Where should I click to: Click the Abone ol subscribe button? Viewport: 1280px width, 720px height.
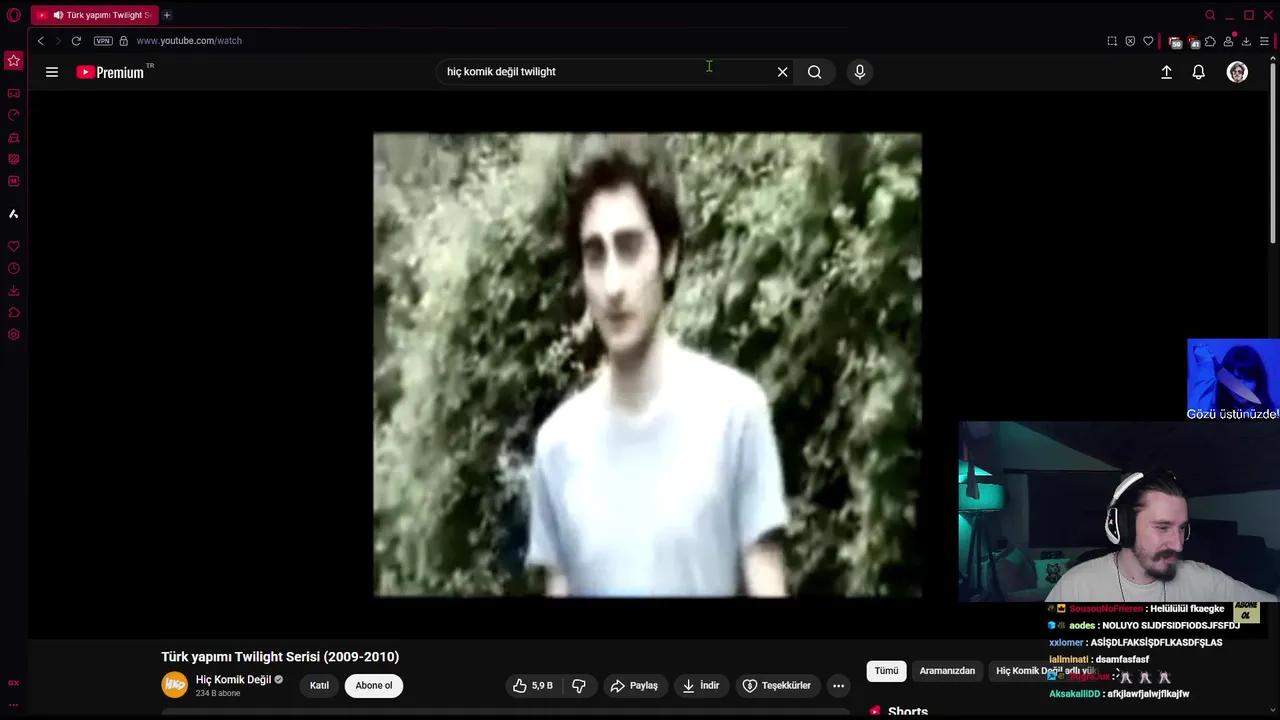click(374, 686)
